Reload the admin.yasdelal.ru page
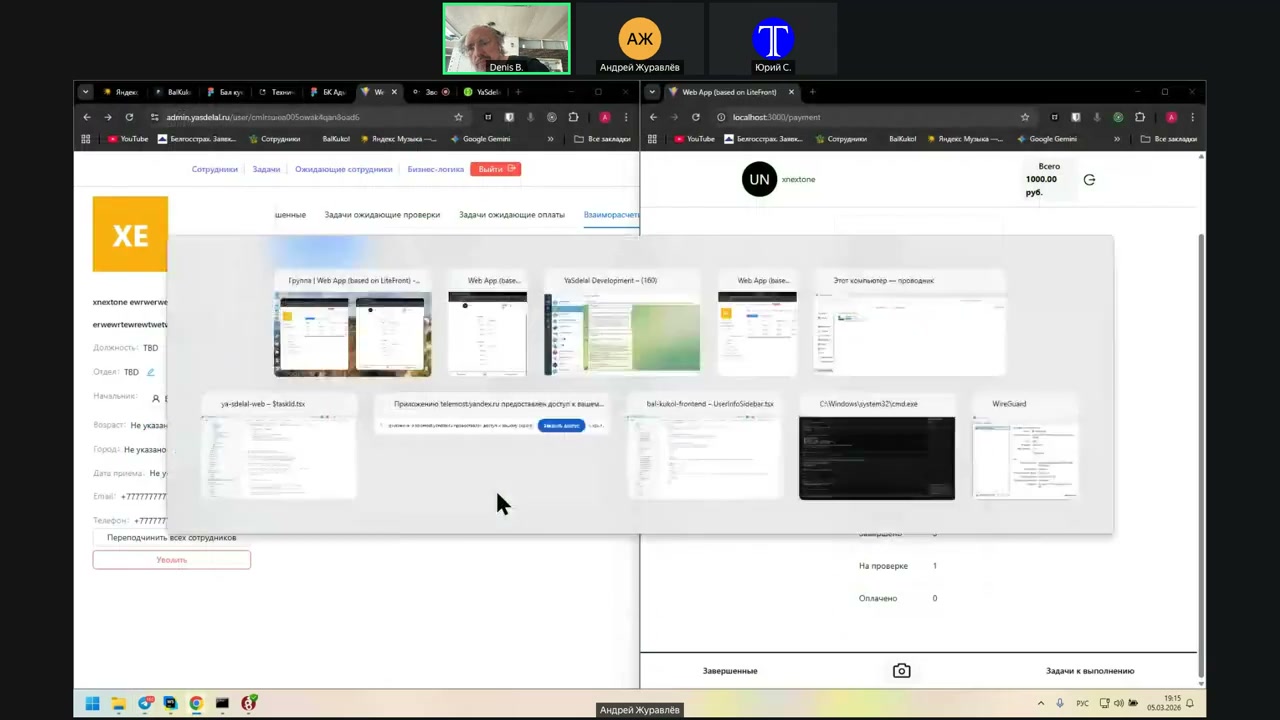The width and height of the screenshot is (1280, 720). (x=129, y=117)
